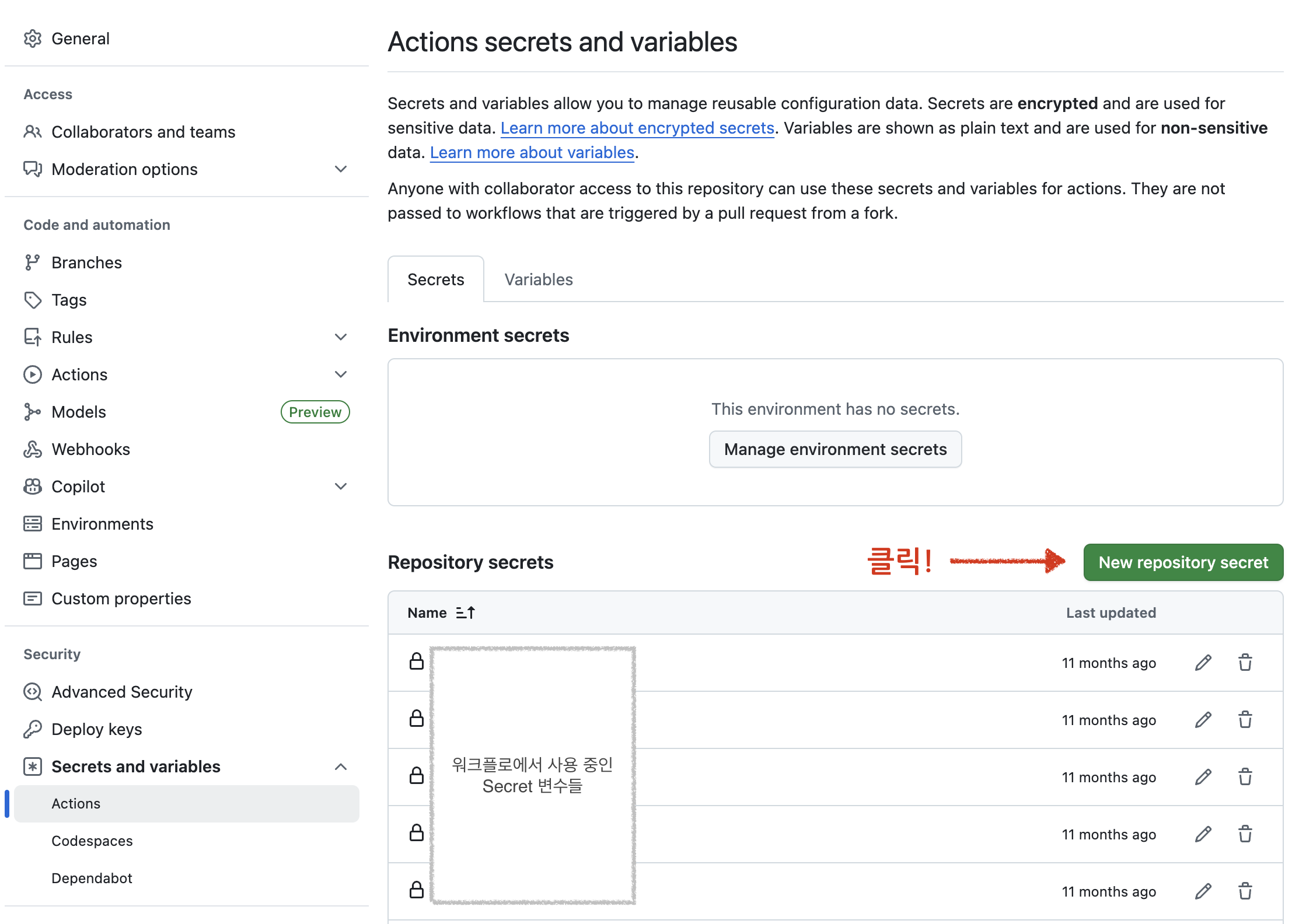Image resolution: width=1306 pixels, height=924 pixels.
Task: Switch to the Variables tab
Action: (x=538, y=279)
